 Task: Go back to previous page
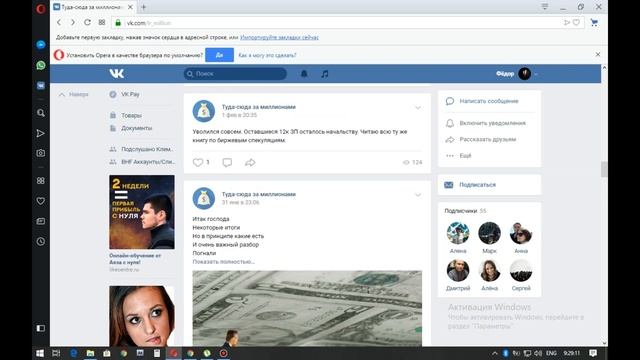(59, 22)
